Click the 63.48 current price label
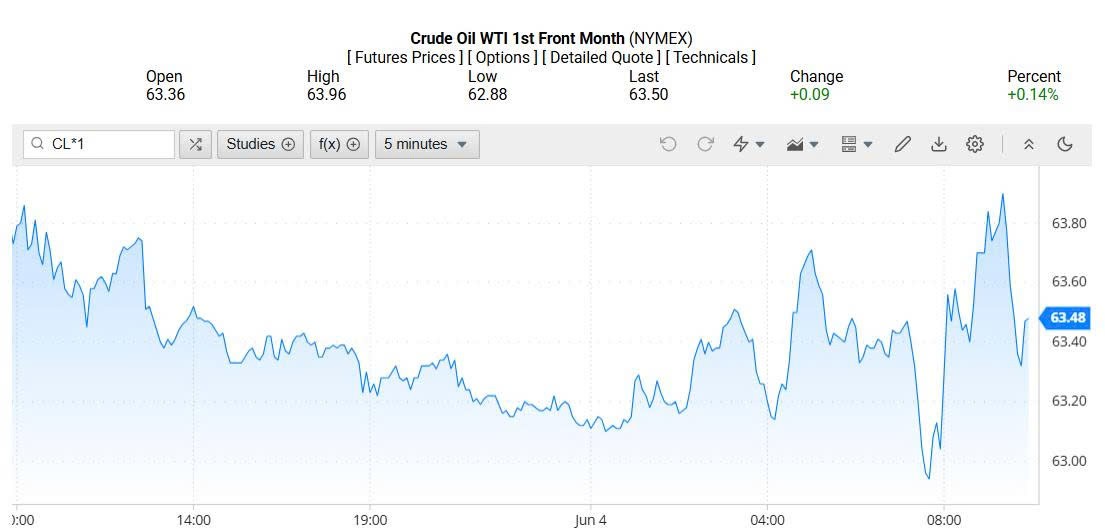1105x529 pixels. (1067, 318)
